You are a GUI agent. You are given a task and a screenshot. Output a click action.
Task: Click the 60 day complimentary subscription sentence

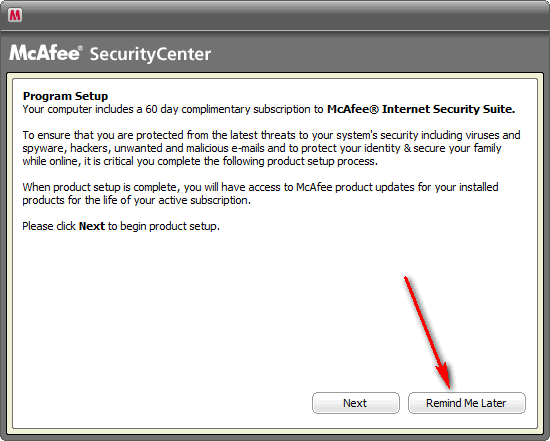click(x=269, y=109)
